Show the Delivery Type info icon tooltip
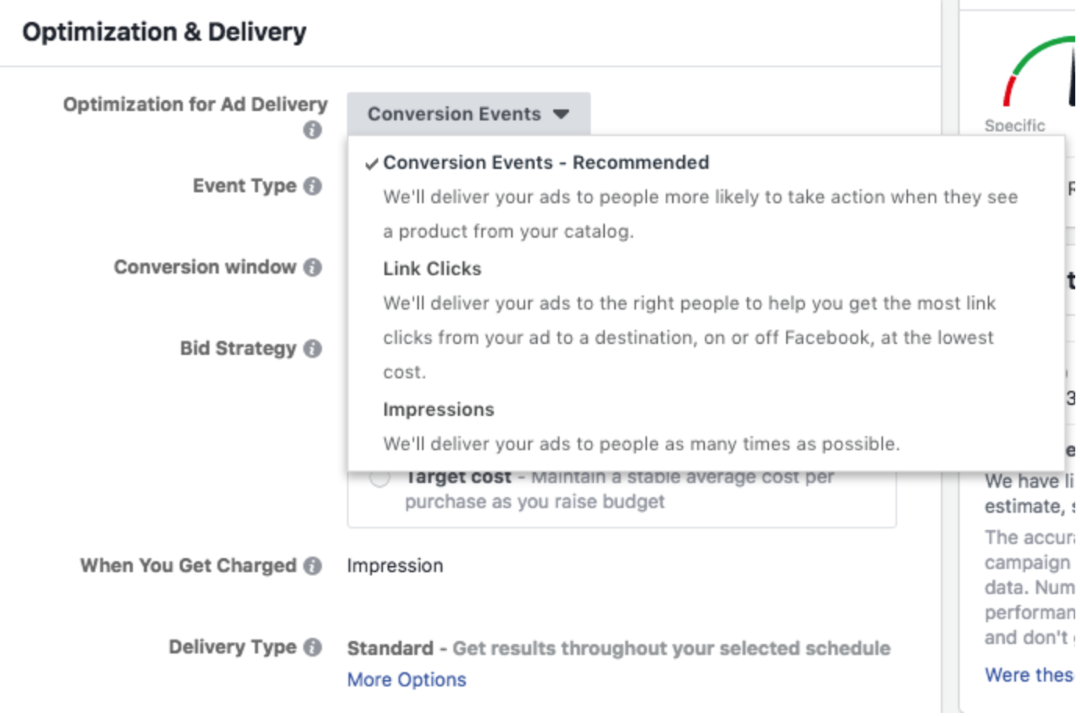This screenshot has height=716, width=1080. click(313, 647)
